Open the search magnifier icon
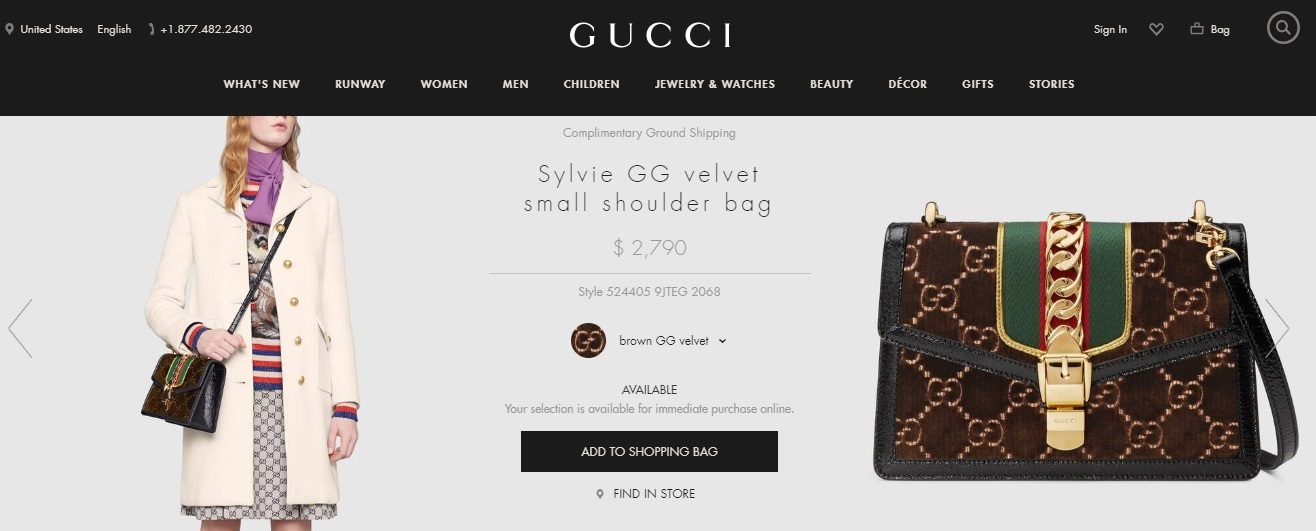The height and width of the screenshot is (531, 1316). tap(1283, 28)
